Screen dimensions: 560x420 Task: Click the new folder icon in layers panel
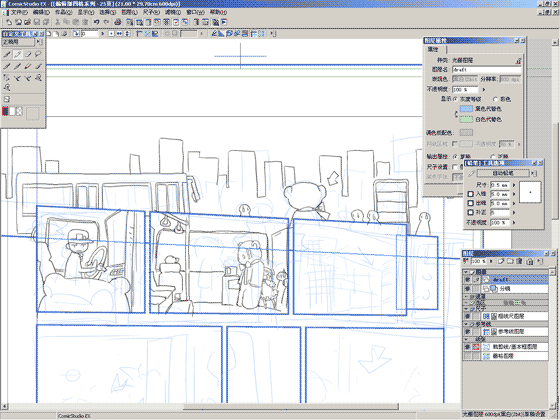pos(510,261)
